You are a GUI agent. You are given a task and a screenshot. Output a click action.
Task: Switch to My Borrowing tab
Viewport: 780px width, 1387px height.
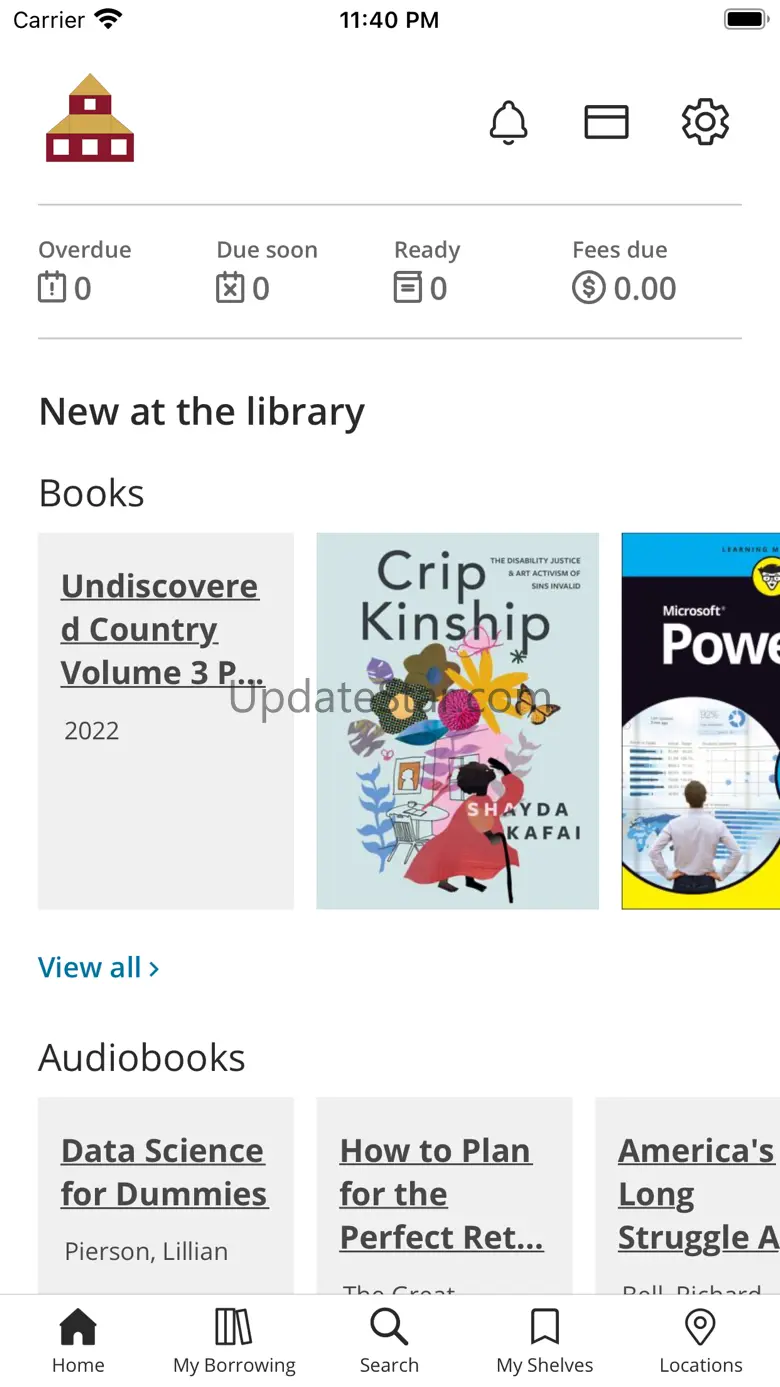point(234,1342)
